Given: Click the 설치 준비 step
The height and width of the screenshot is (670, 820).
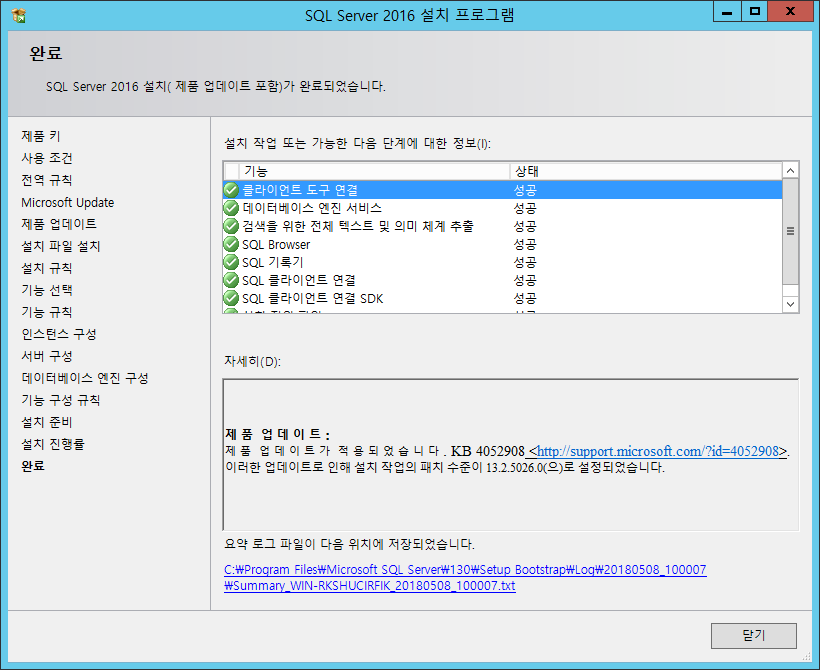Looking at the screenshot, I should tap(47, 422).
